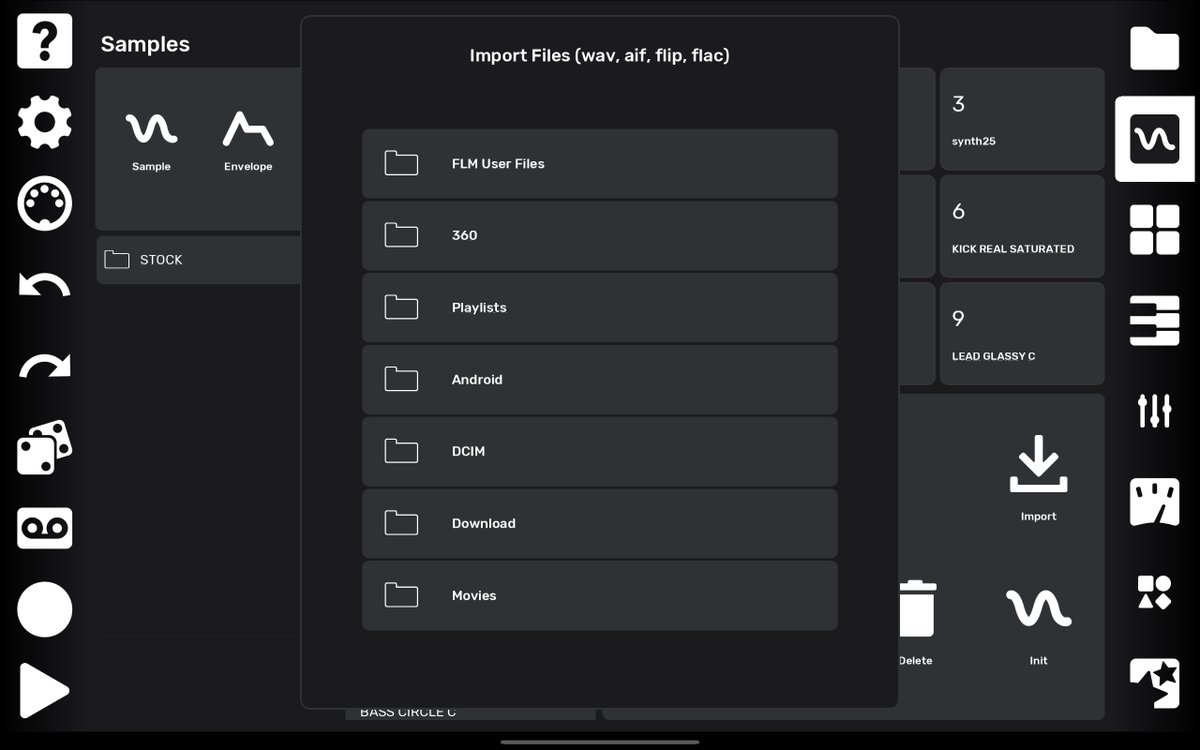Open the 360 folder

(x=600, y=236)
